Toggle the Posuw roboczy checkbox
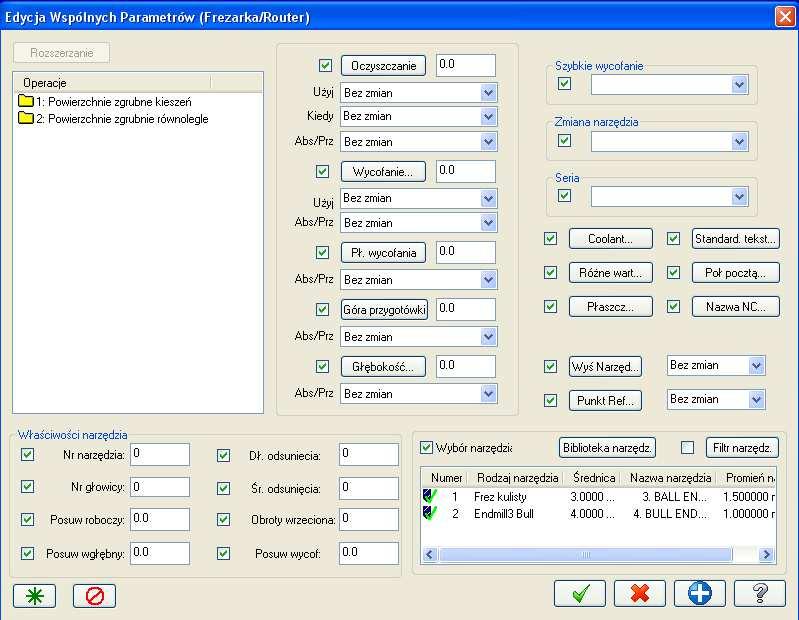Screen dimensions: 799x620 pyautogui.click(x=28, y=519)
